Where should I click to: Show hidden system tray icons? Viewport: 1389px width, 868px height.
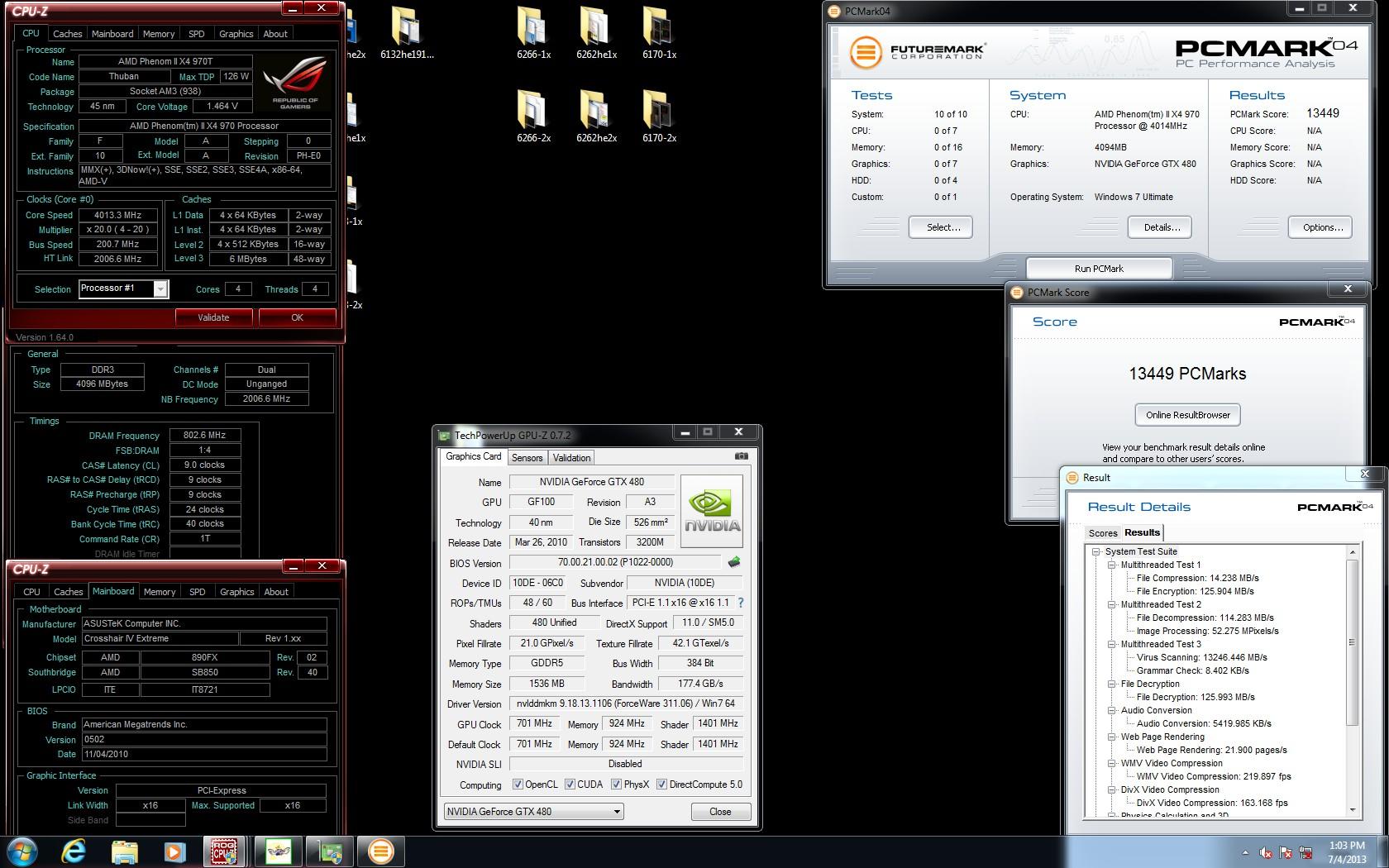click(1245, 852)
